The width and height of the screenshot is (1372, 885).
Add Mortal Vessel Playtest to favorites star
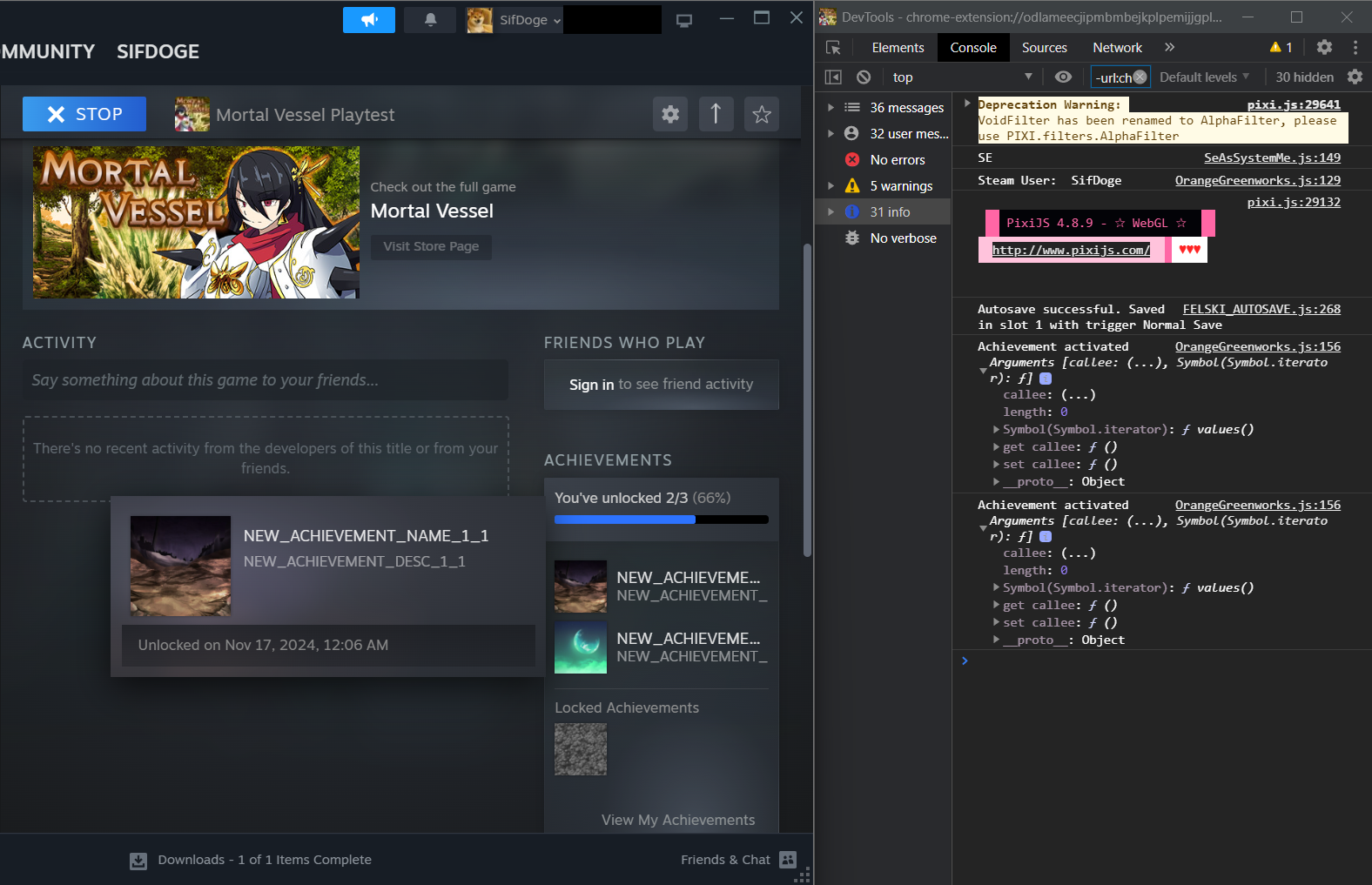click(762, 114)
